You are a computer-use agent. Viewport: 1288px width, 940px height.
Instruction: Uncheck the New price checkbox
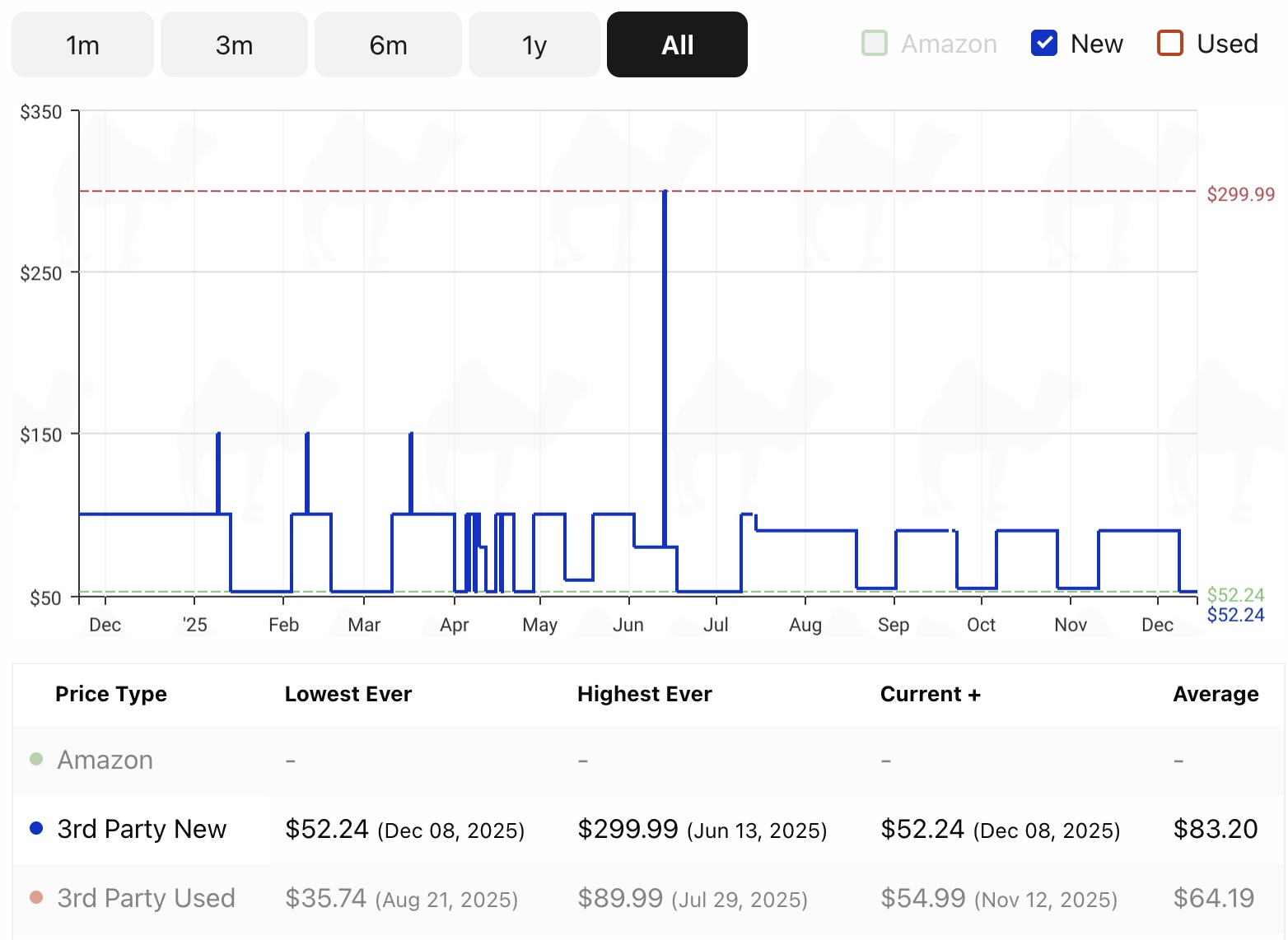tap(1044, 44)
